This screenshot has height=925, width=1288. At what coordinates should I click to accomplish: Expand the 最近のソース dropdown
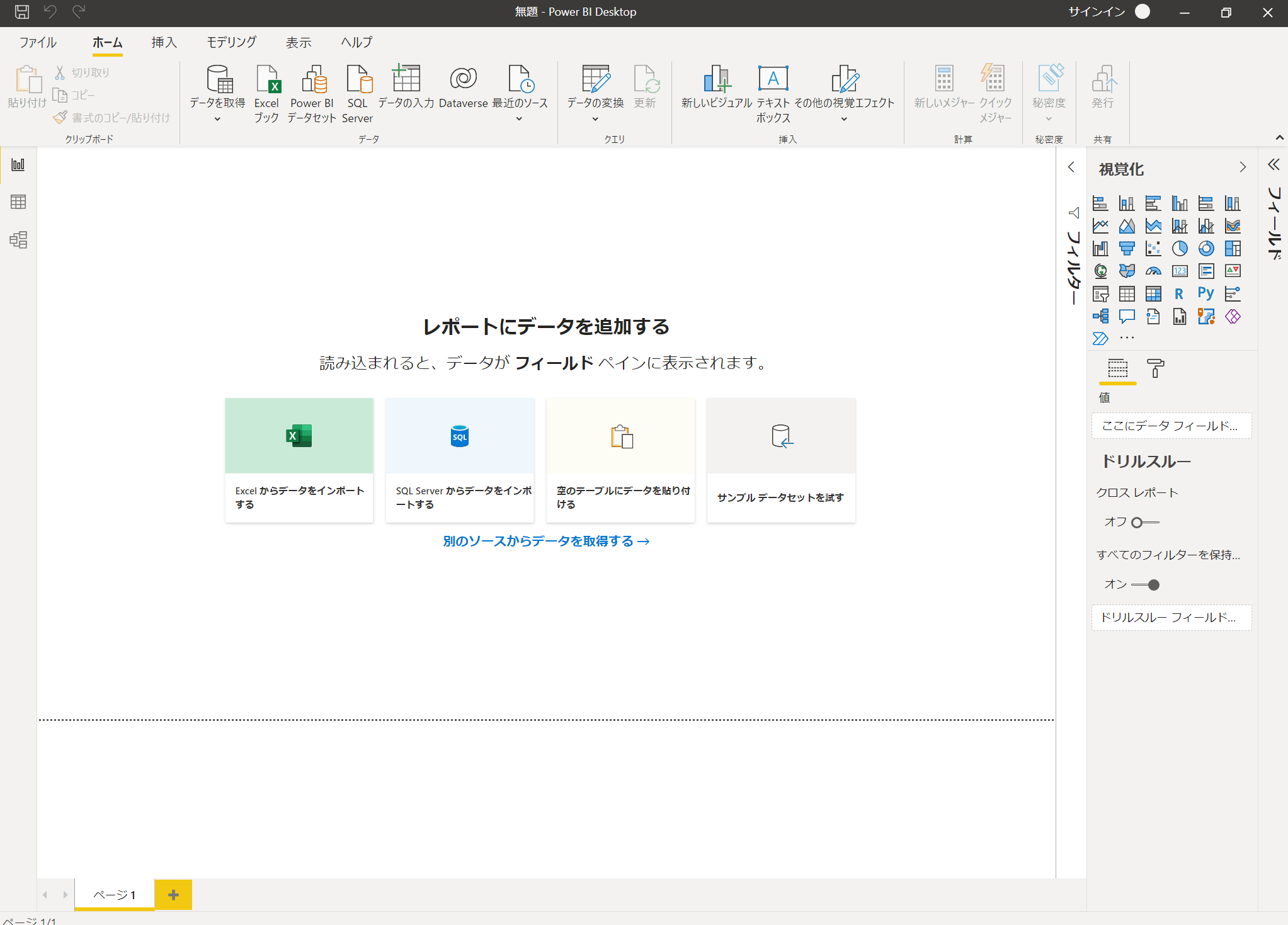(x=518, y=118)
